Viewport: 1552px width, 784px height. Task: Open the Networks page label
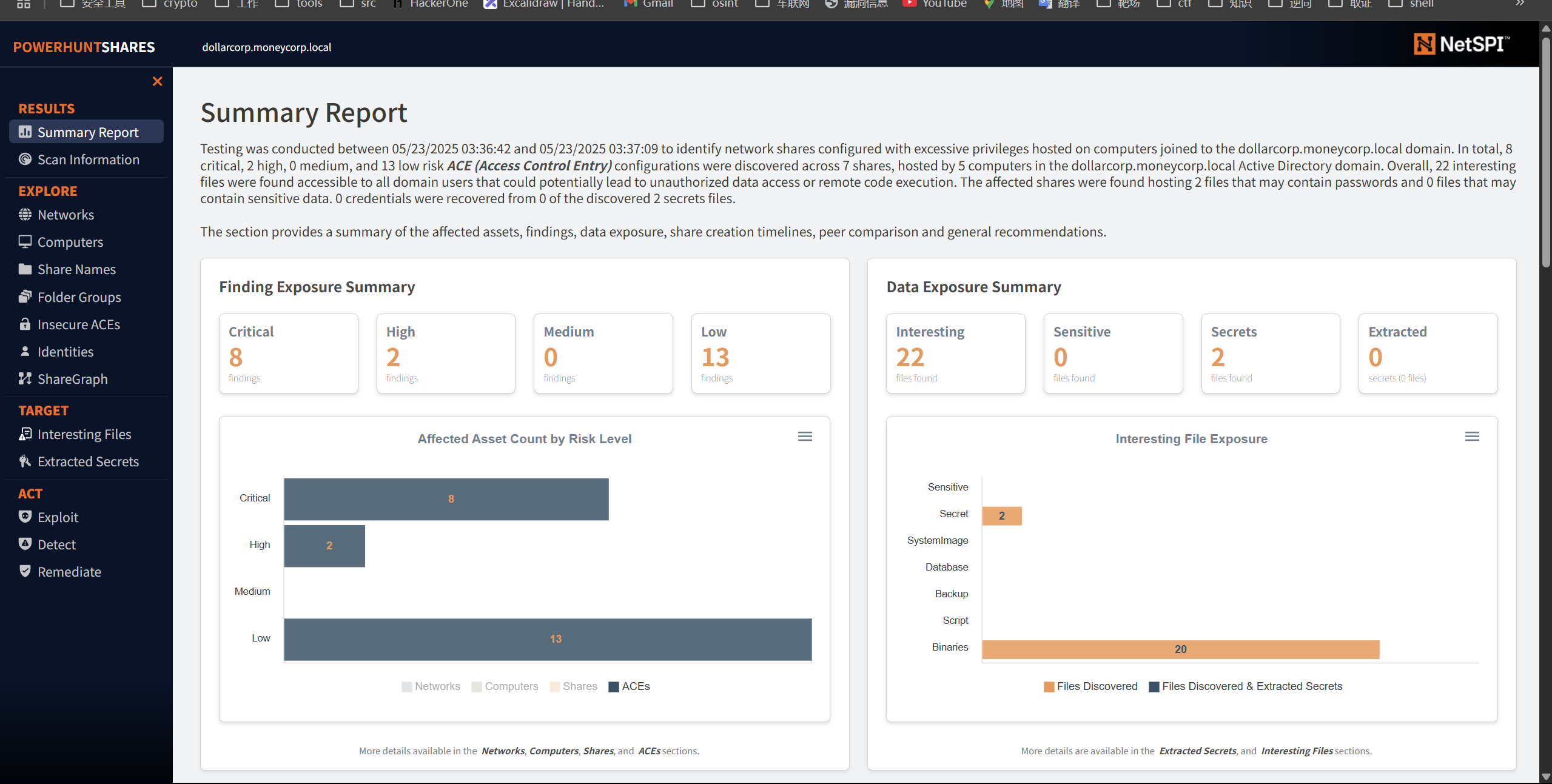66,214
